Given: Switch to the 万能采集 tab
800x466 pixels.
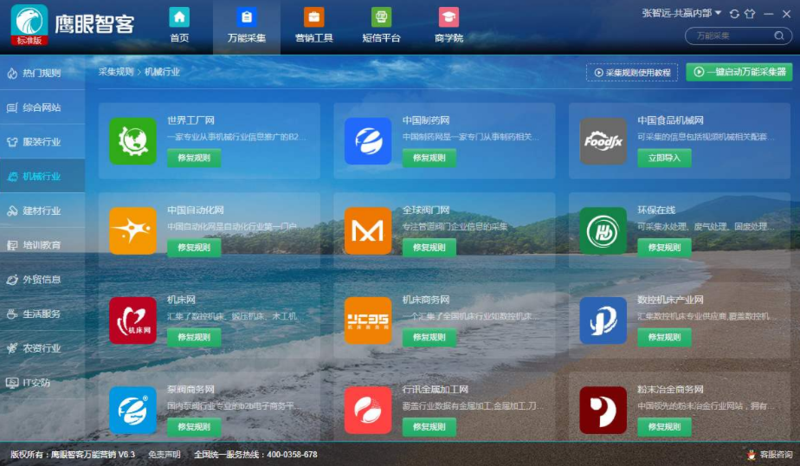Looking at the screenshot, I should click(x=246, y=26).
